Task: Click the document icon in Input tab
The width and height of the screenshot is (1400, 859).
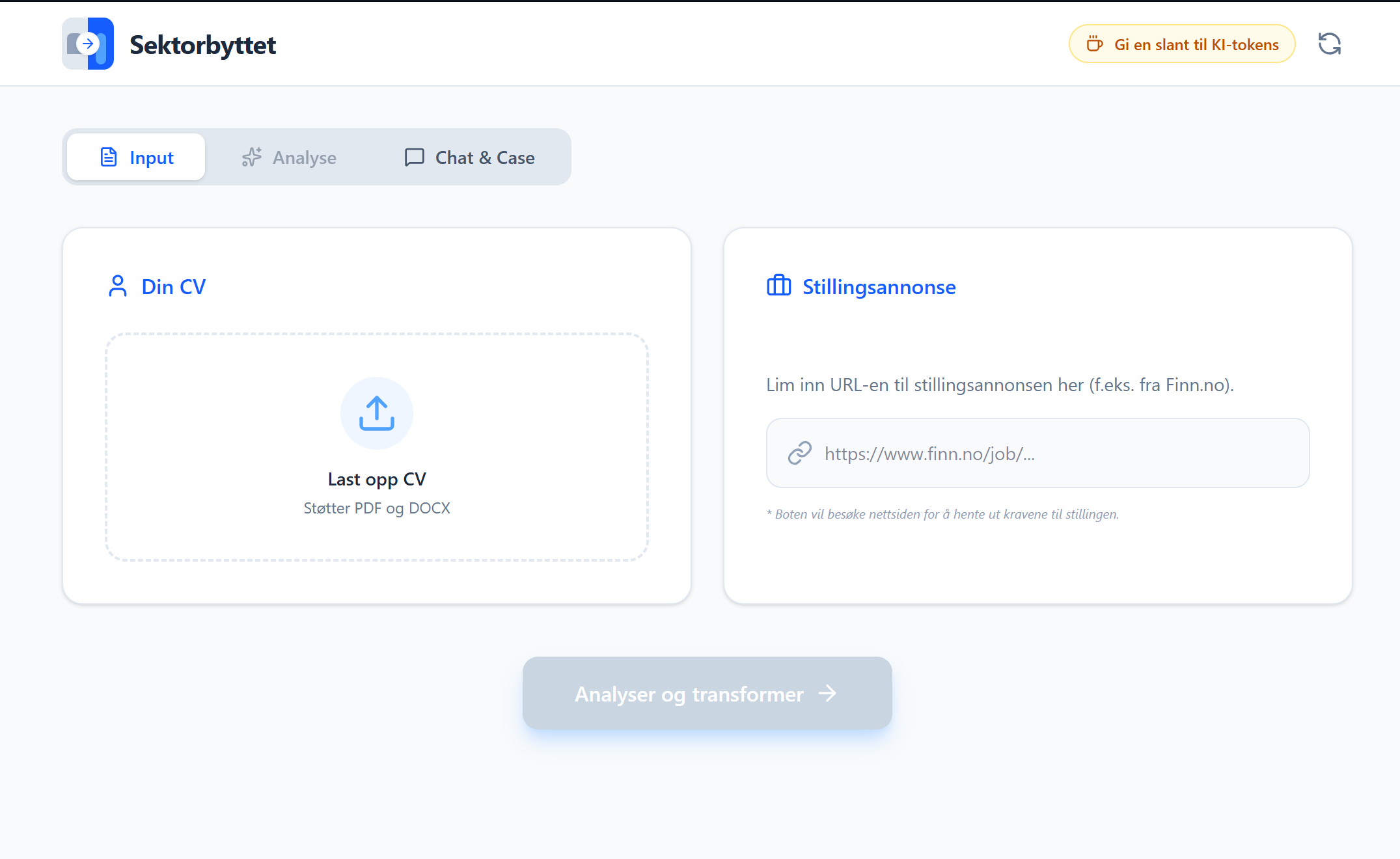Action: point(109,157)
